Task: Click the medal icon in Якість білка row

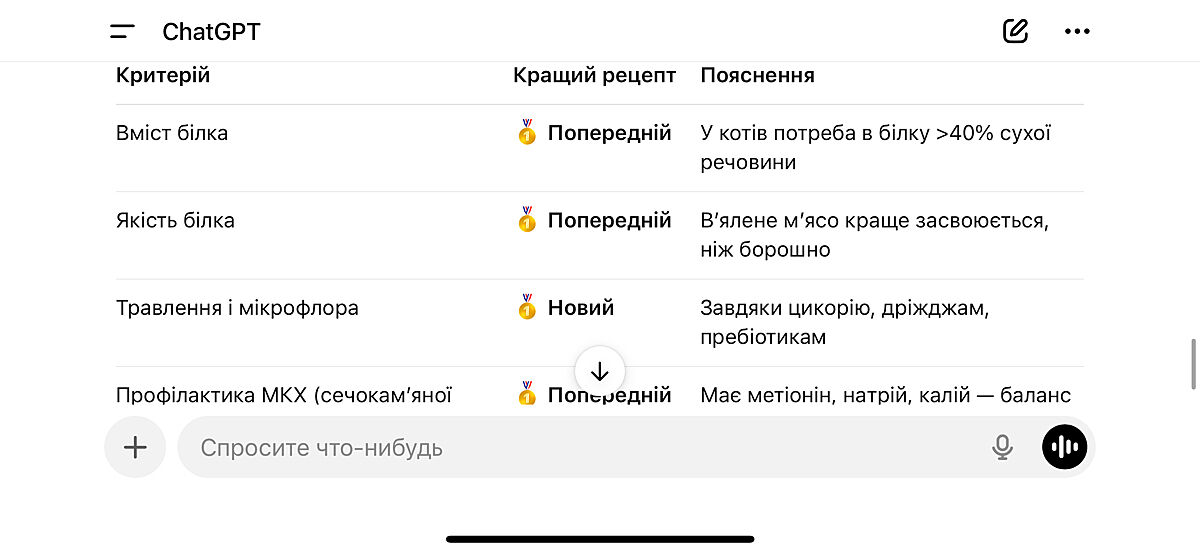Action: [527, 220]
